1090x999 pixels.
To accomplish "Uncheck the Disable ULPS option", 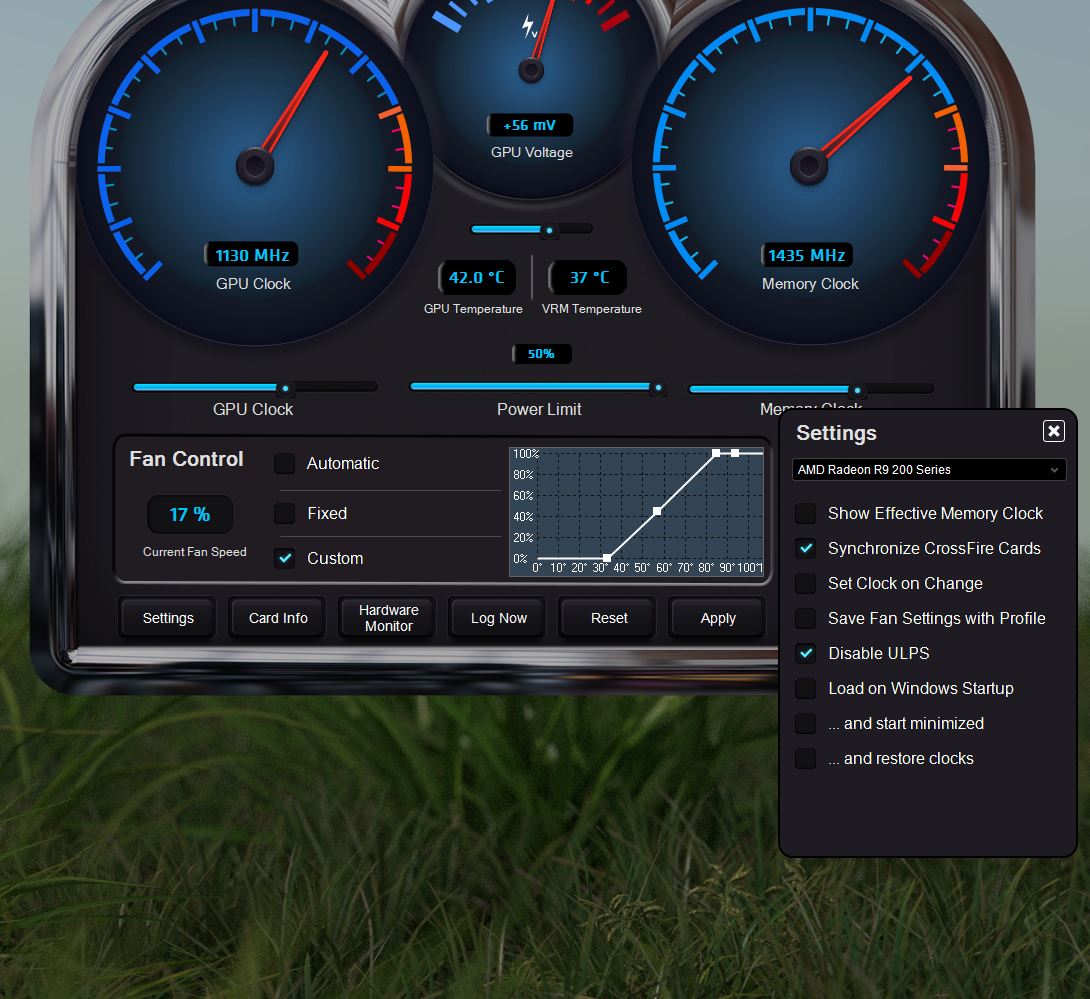I will pyautogui.click(x=806, y=653).
